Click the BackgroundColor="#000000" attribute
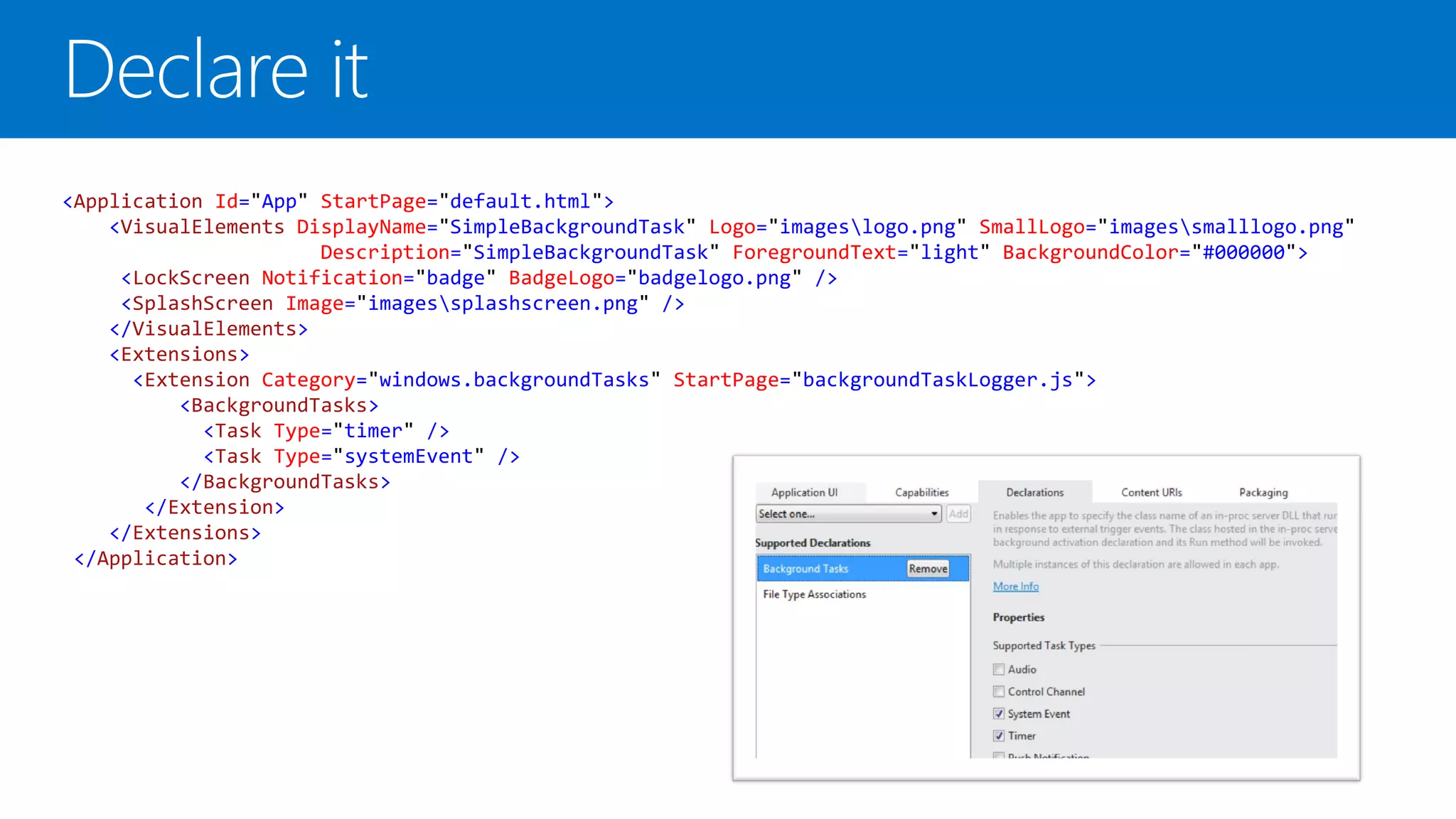The width and height of the screenshot is (1456, 819). click(x=1149, y=252)
